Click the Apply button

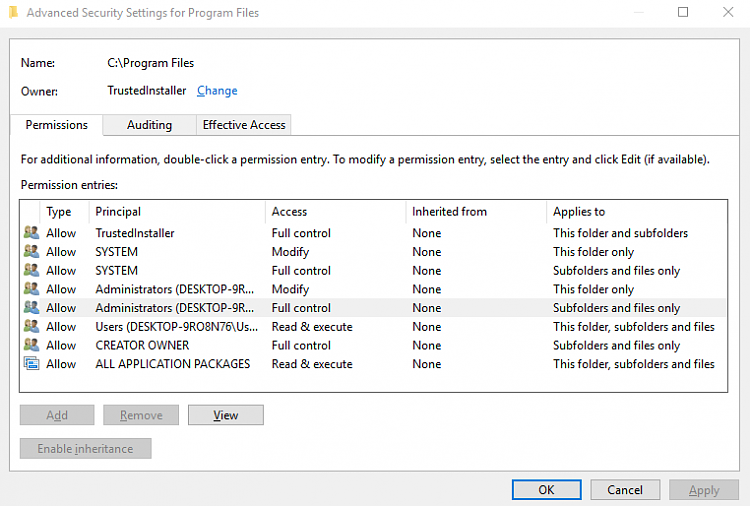coord(704,490)
